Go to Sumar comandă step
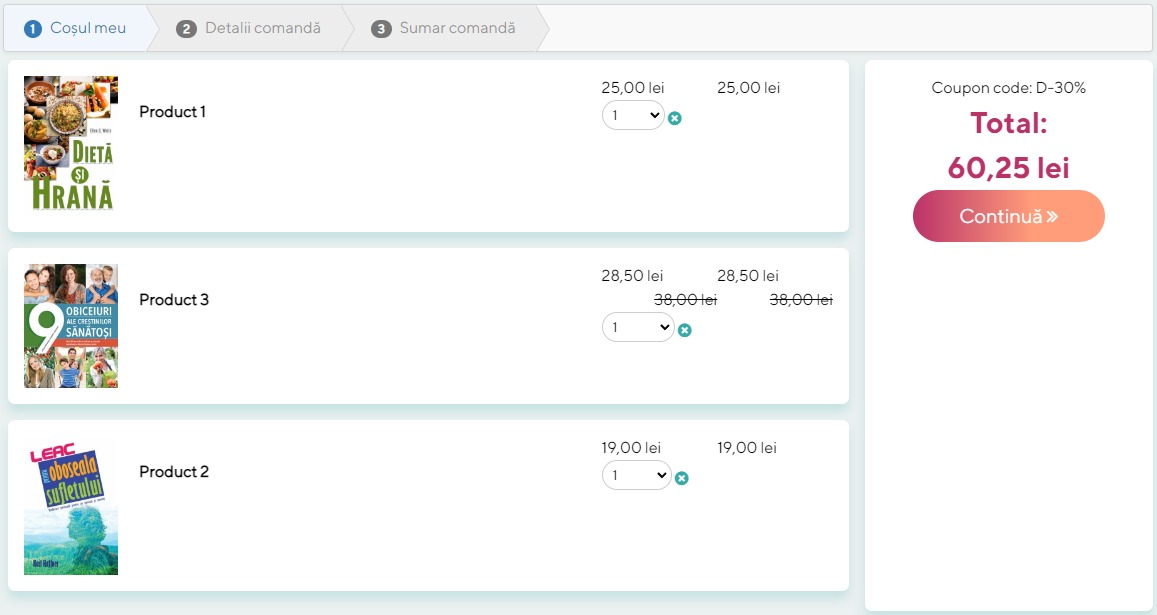 pos(443,28)
